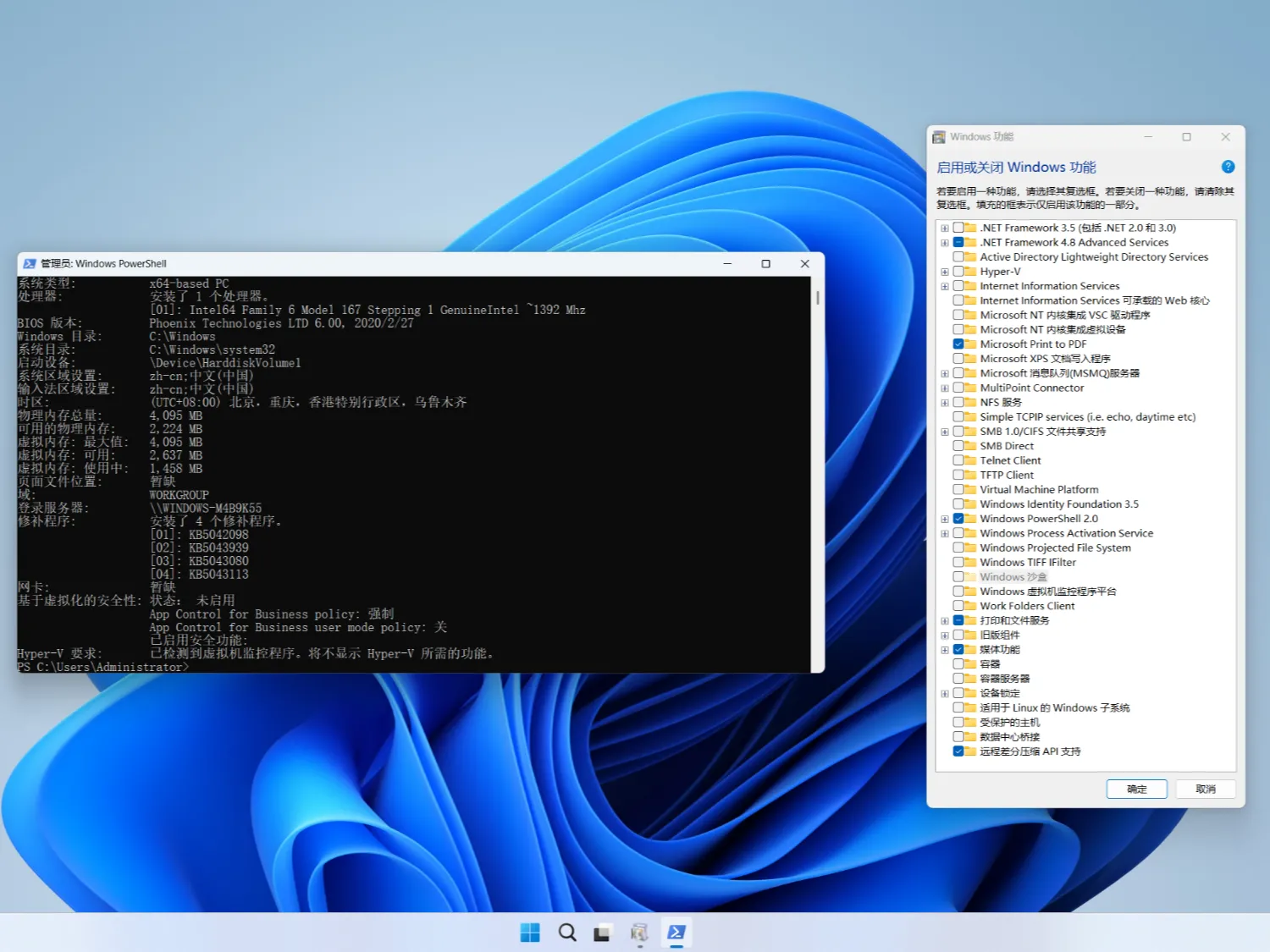The width and height of the screenshot is (1270, 952).
Task: Open the Start menu from the taskbar
Action: click(530, 932)
